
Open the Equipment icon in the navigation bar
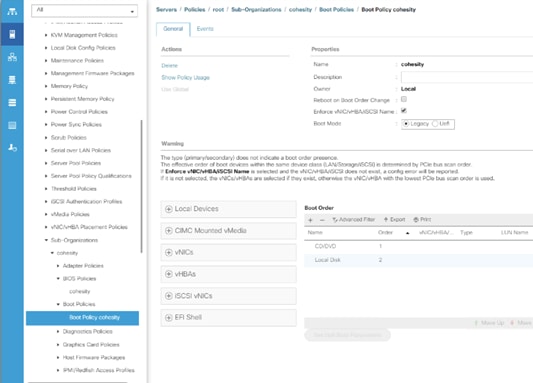pyautogui.click(x=12, y=12)
